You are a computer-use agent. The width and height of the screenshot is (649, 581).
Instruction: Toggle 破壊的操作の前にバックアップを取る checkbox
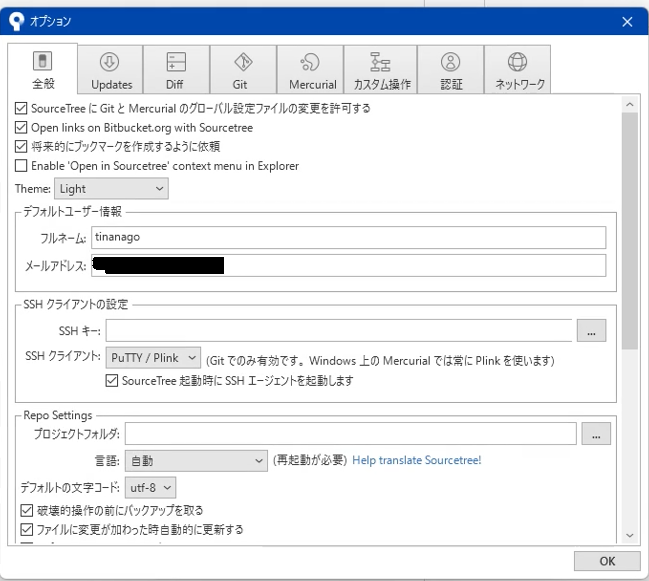26,511
